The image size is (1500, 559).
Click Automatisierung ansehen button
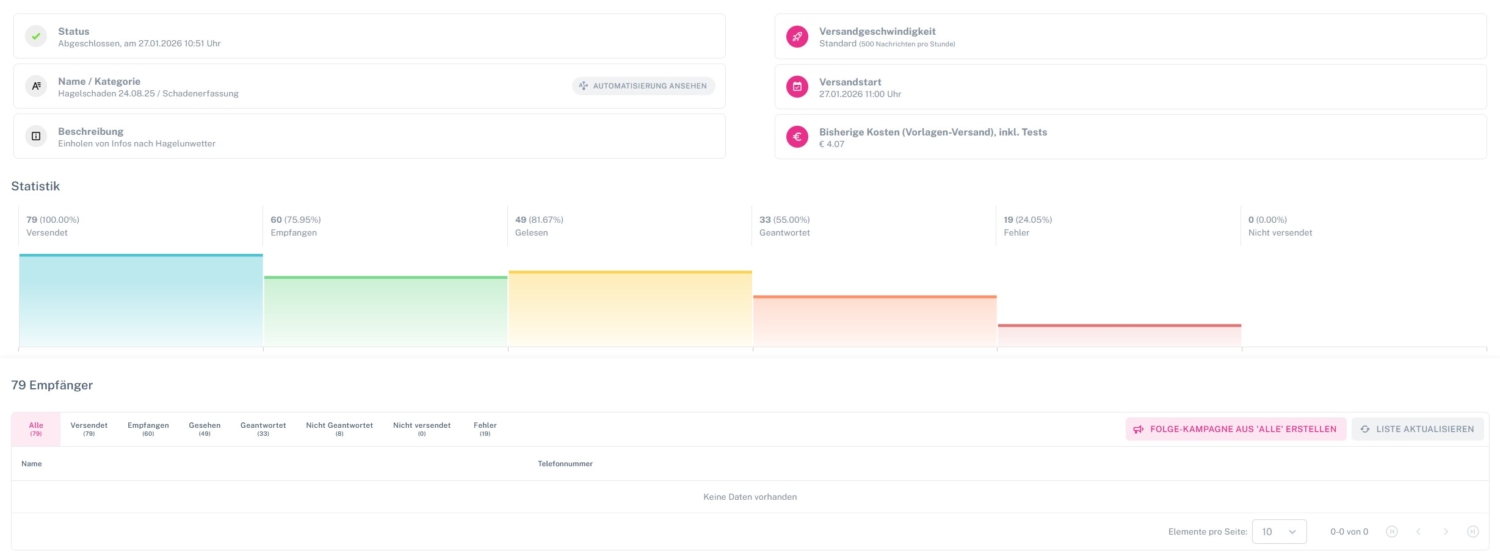point(644,86)
